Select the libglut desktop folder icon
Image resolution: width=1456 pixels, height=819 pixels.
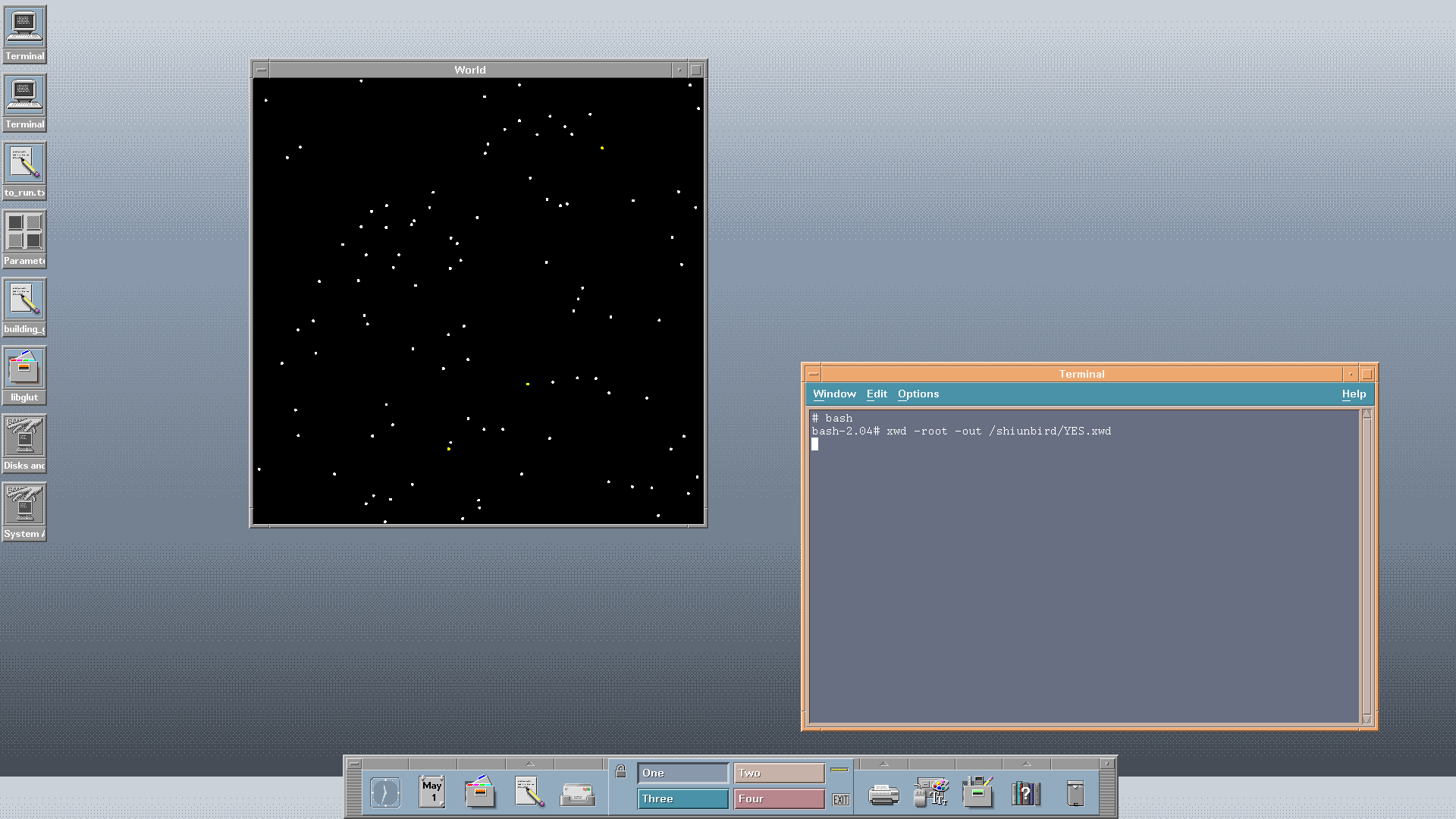click(x=24, y=376)
